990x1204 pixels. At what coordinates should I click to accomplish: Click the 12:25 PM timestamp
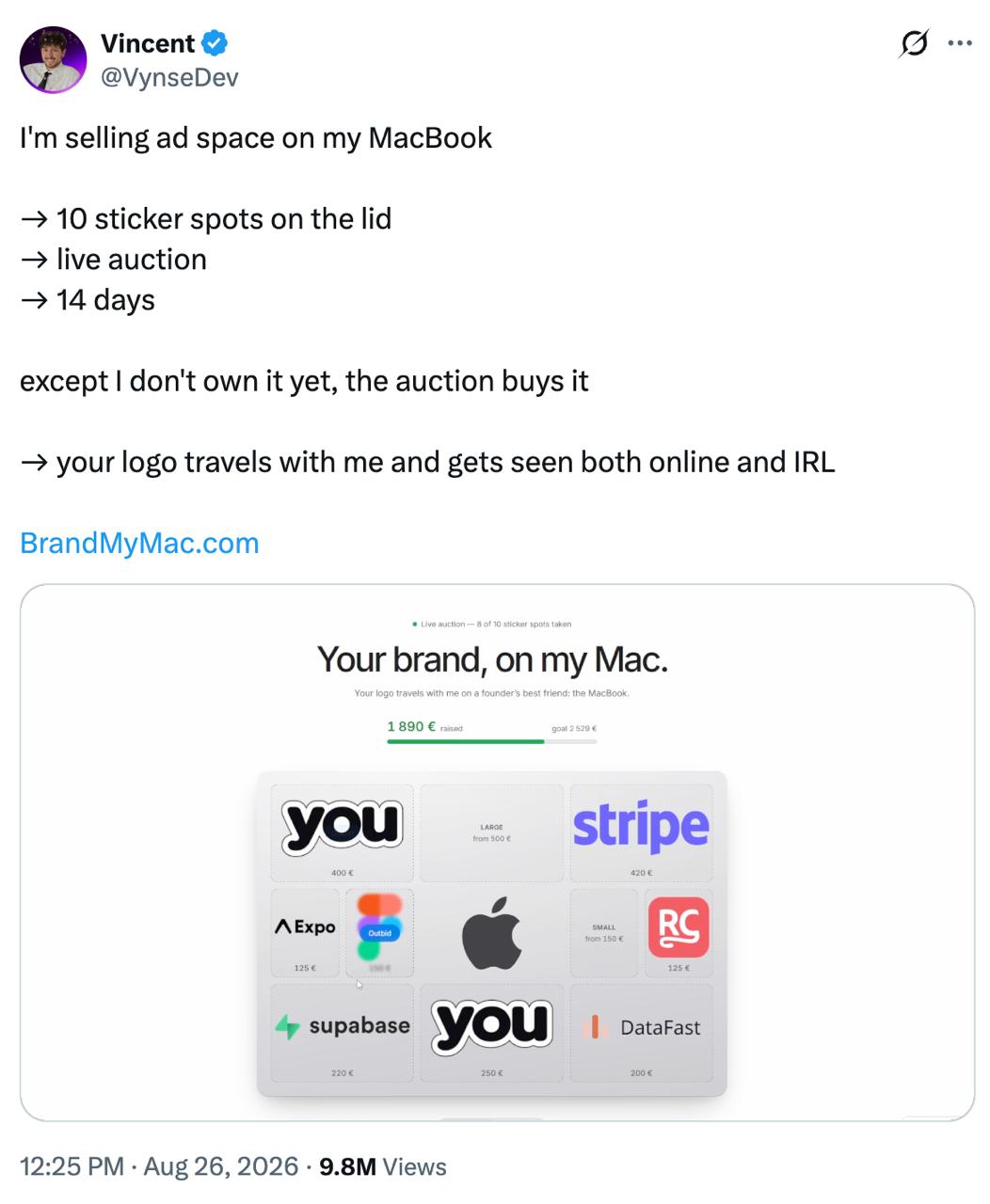click(72, 1166)
